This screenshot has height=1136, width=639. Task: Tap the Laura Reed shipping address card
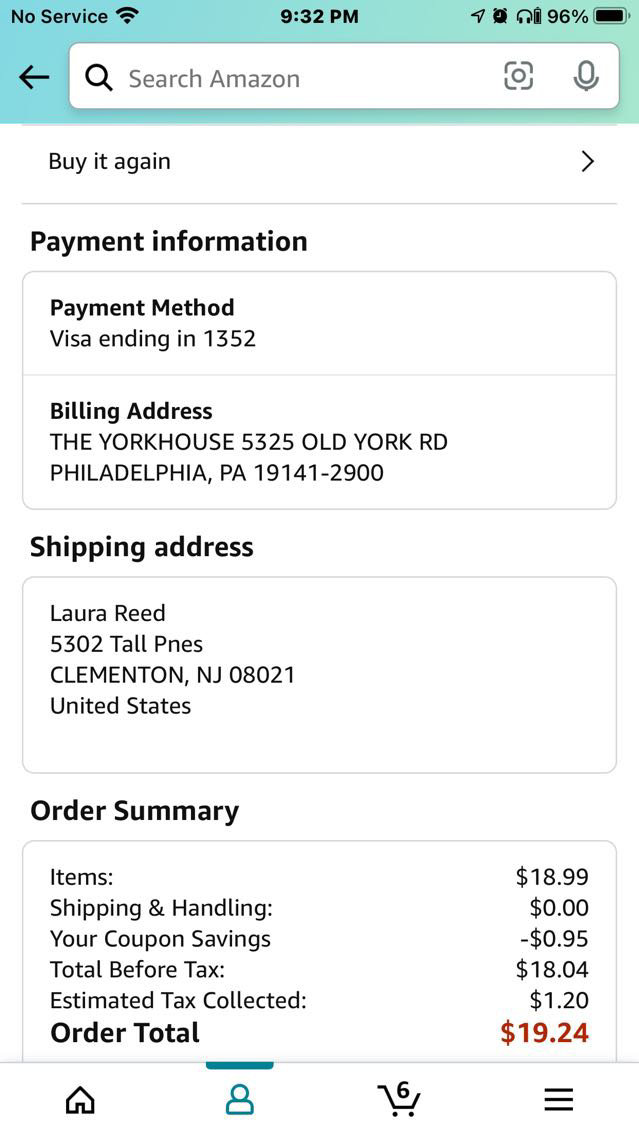point(319,660)
